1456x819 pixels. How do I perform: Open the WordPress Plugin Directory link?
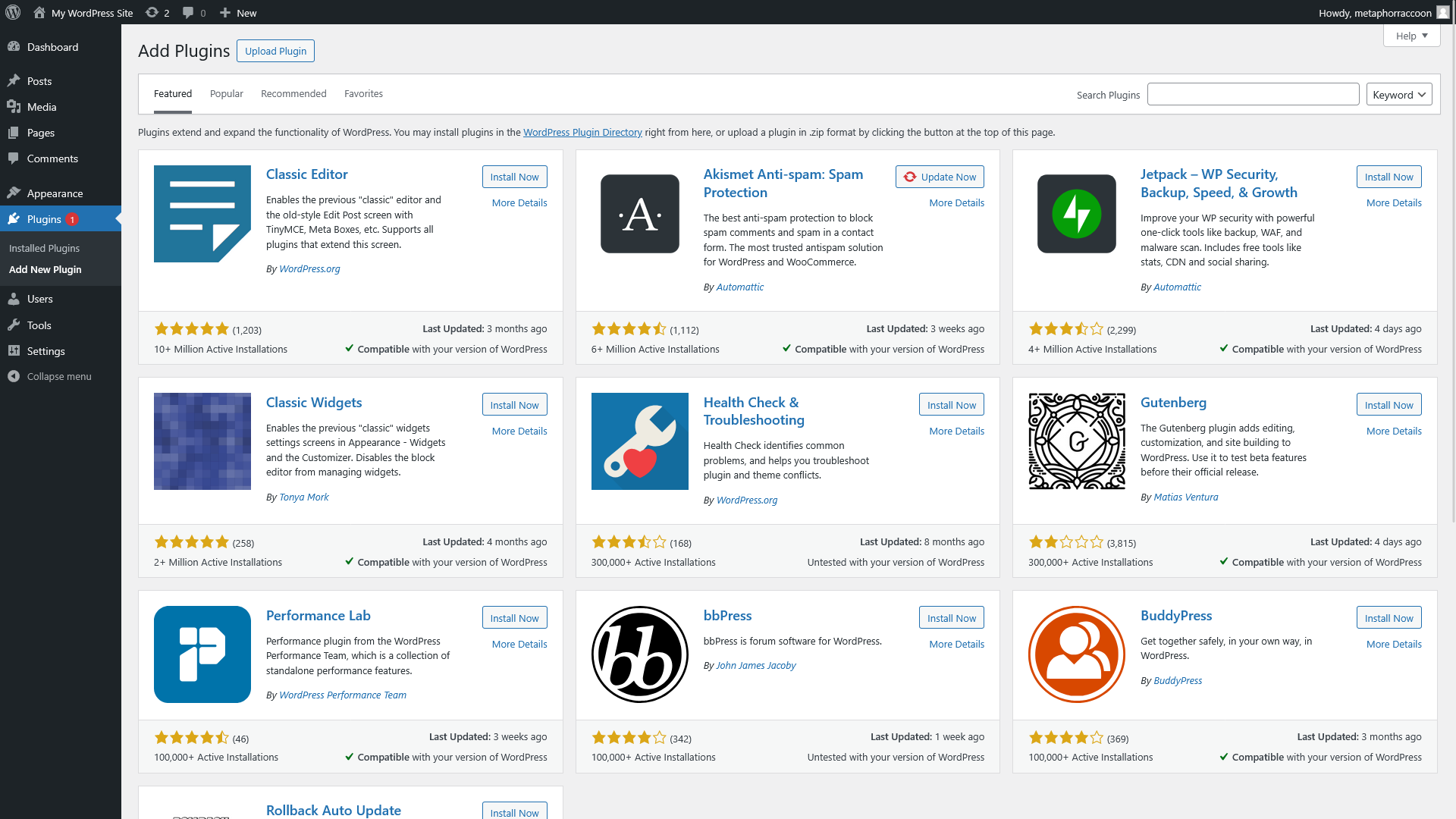click(x=582, y=132)
